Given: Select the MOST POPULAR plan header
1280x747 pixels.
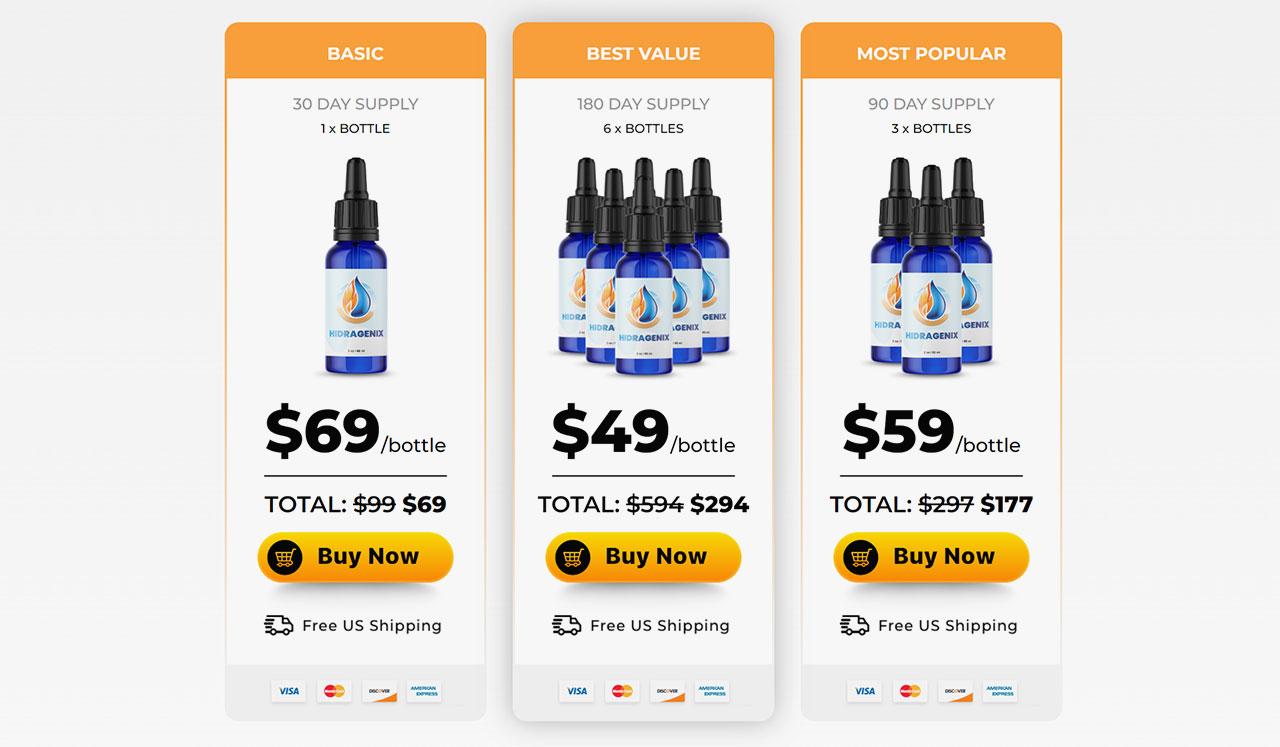Looking at the screenshot, I should tap(931, 52).
